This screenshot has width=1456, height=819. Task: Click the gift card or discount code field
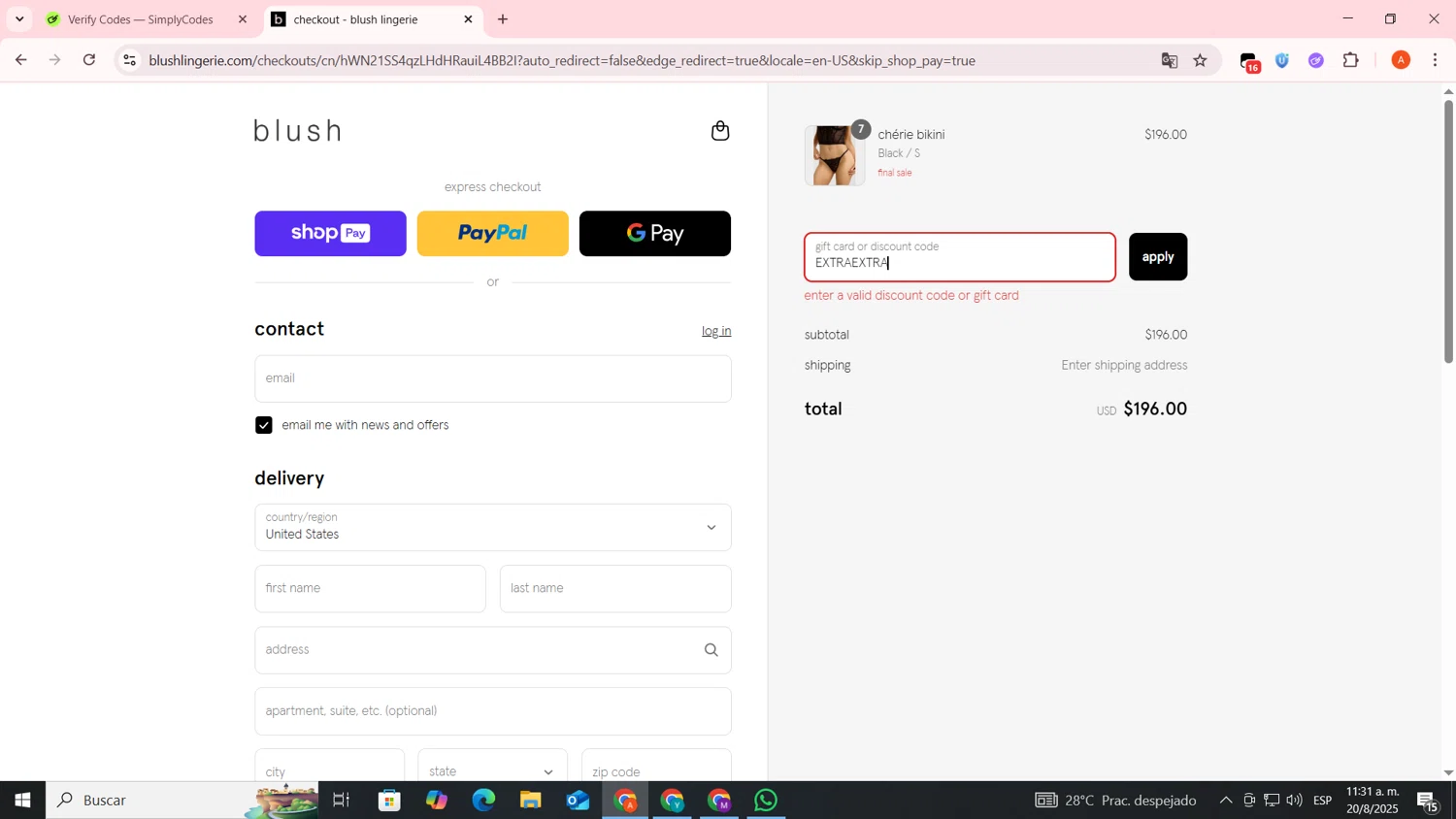[960, 257]
